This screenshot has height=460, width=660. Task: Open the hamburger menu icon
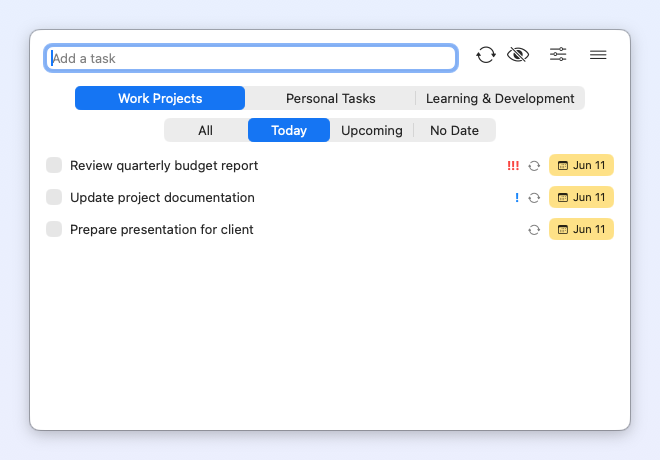tap(598, 55)
